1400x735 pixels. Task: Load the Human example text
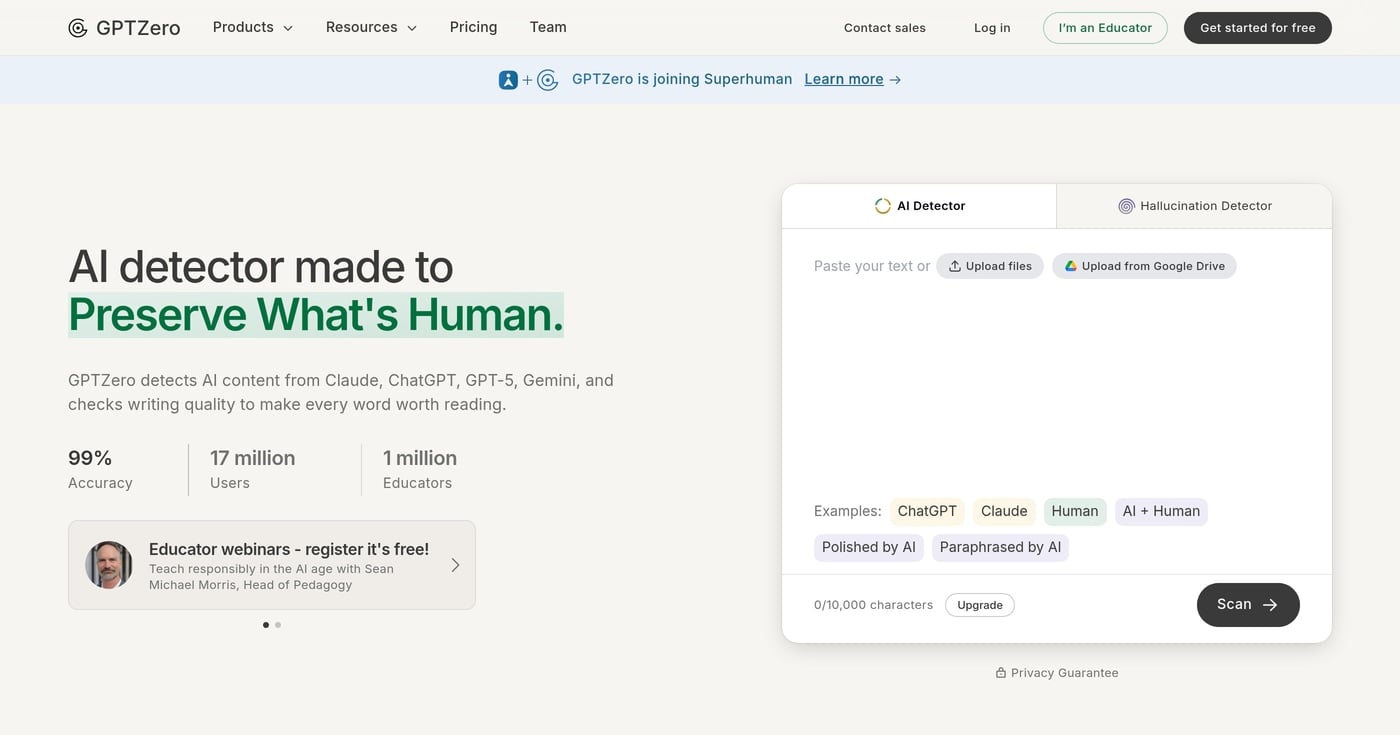click(1075, 511)
